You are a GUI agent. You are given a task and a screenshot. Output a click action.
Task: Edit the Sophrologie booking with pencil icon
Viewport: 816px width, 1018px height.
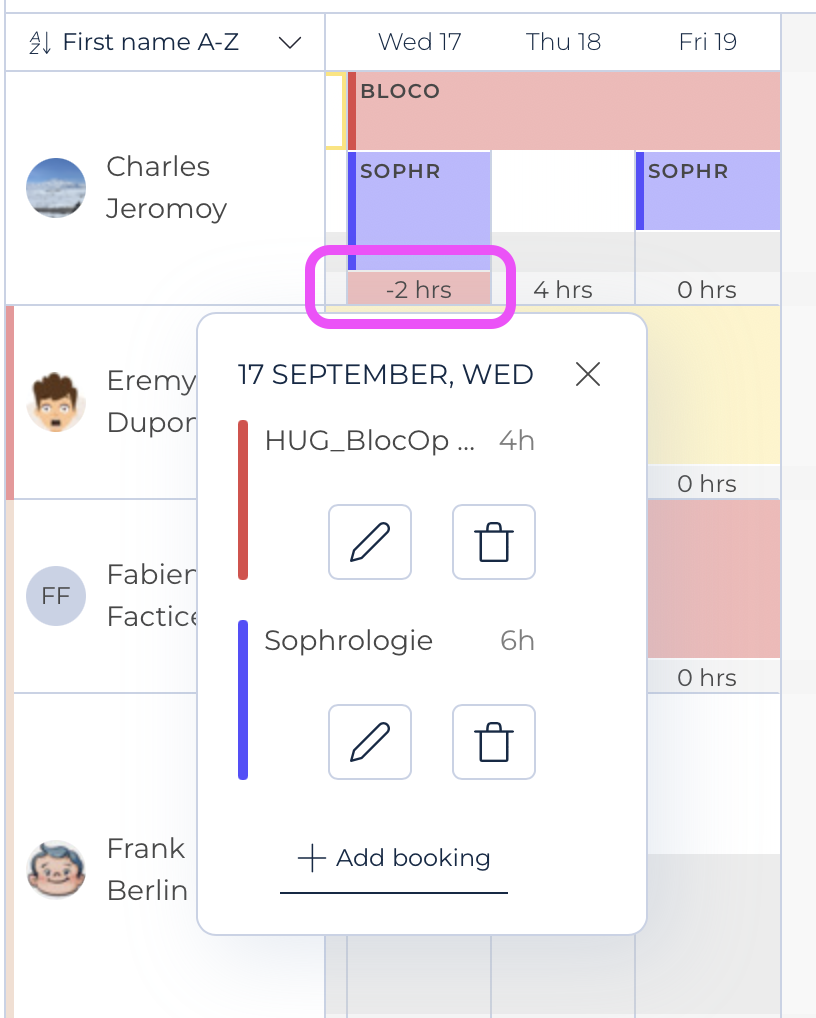click(369, 741)
